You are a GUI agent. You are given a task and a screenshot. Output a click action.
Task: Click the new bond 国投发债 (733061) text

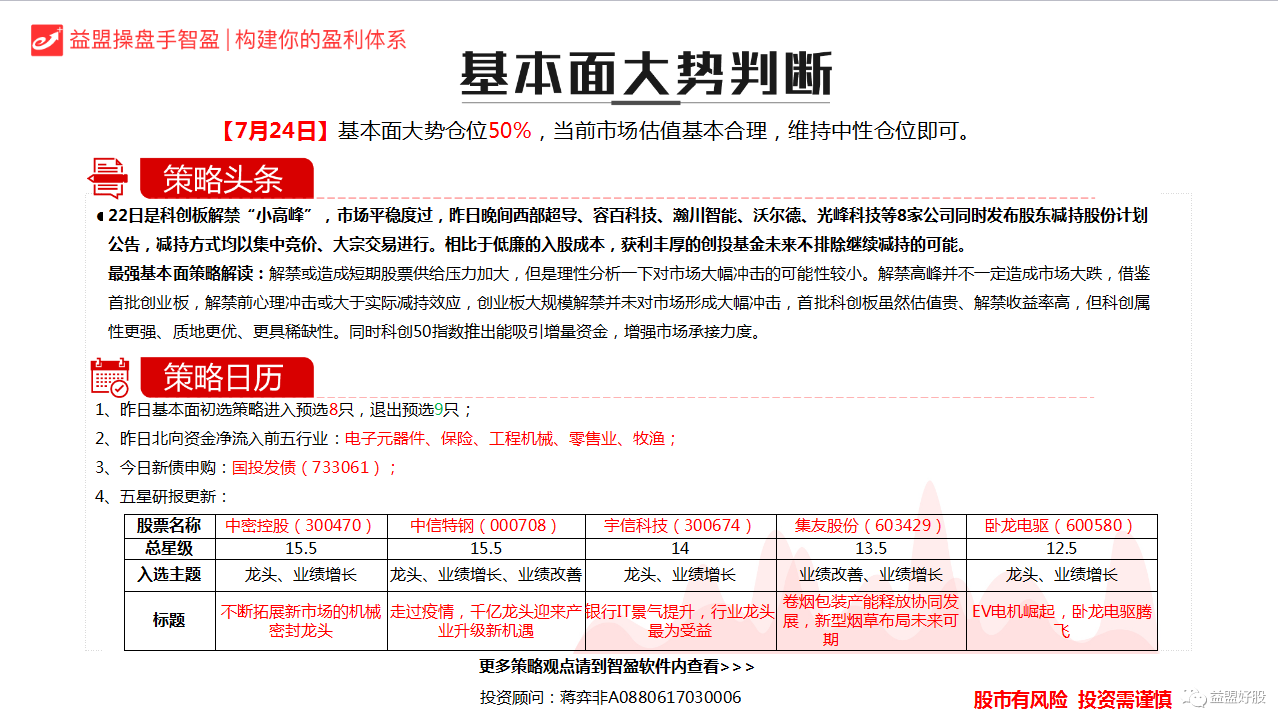tap(314, 467)
